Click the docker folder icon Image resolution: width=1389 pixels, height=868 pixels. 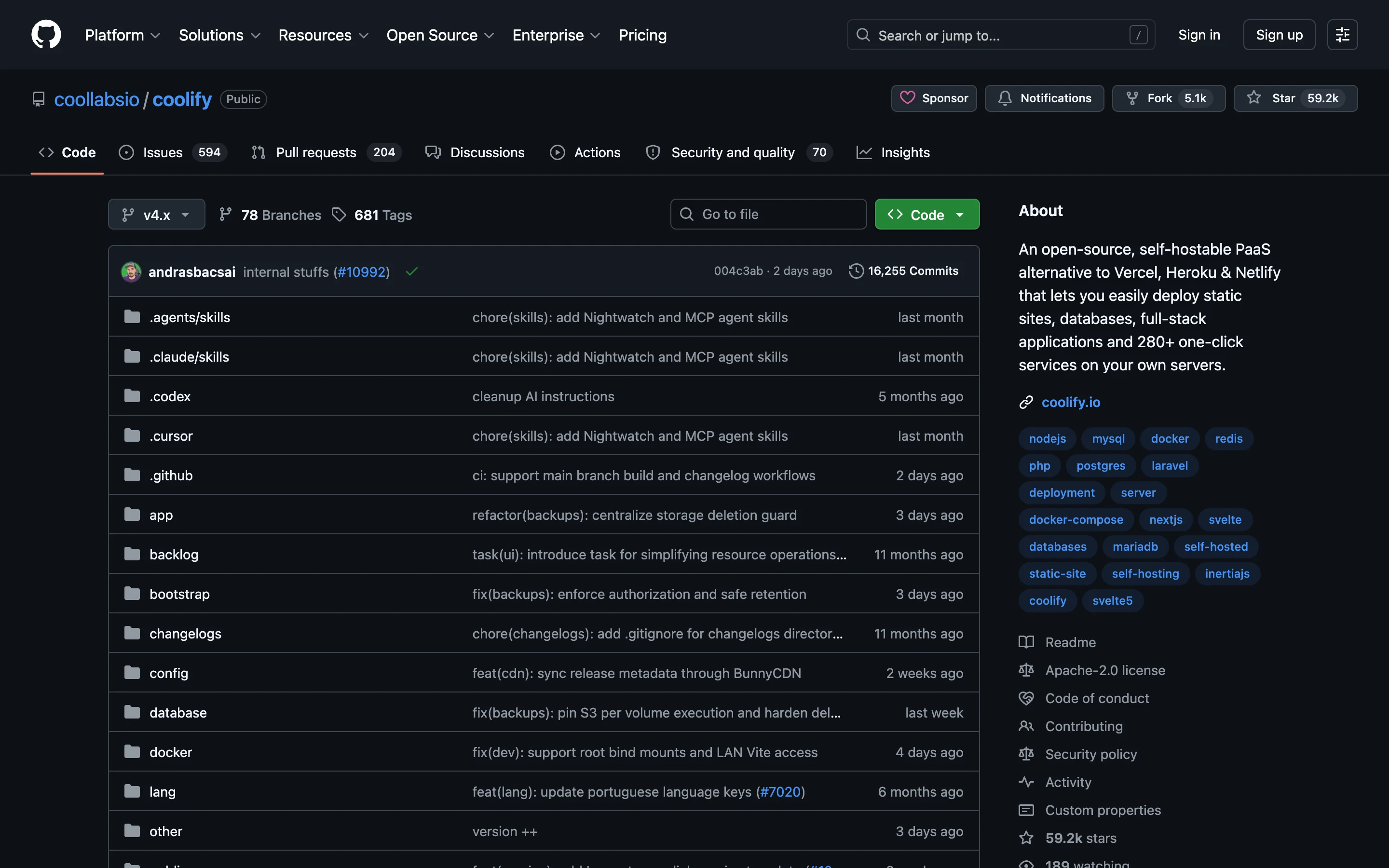tap(132, 752)
